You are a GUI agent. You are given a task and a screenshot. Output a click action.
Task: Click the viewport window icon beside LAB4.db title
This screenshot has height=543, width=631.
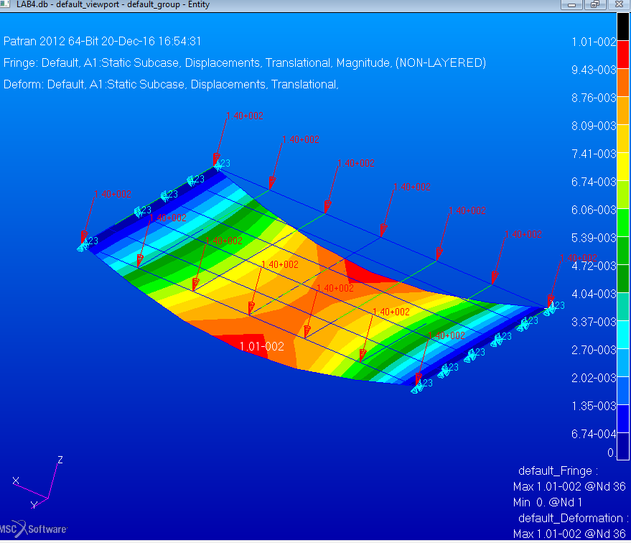point(5,4)
